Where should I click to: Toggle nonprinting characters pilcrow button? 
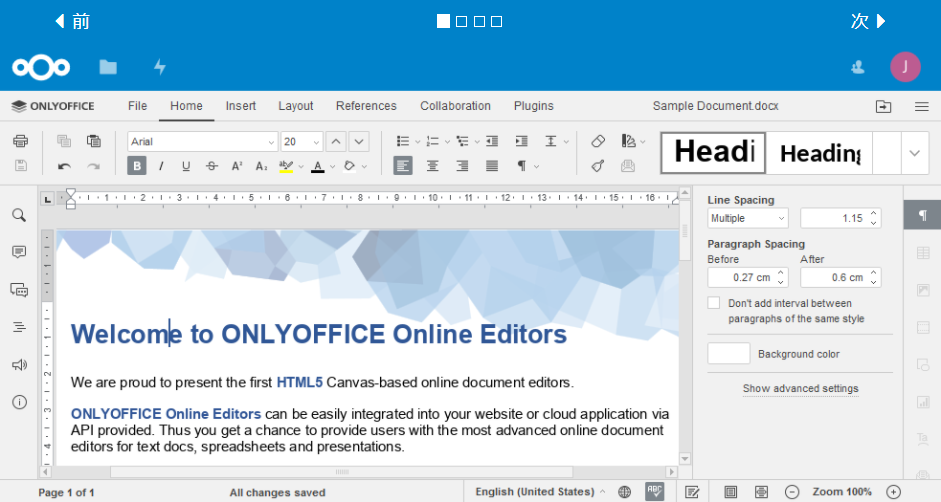[522, 166]
